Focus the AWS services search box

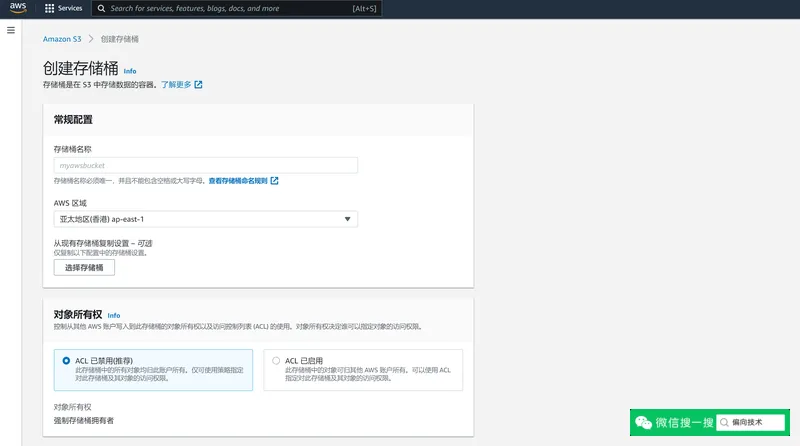[x=236, y=8]
